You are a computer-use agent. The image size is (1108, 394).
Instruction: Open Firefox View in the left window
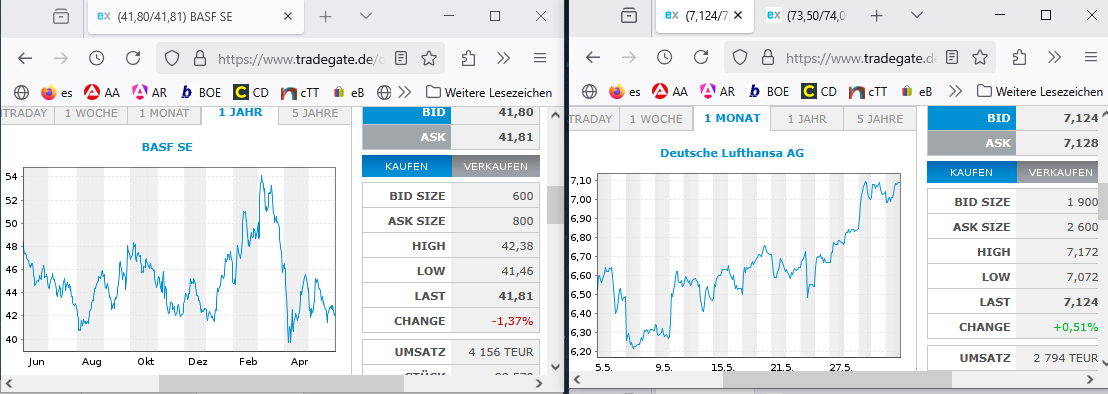click(61, 16)
